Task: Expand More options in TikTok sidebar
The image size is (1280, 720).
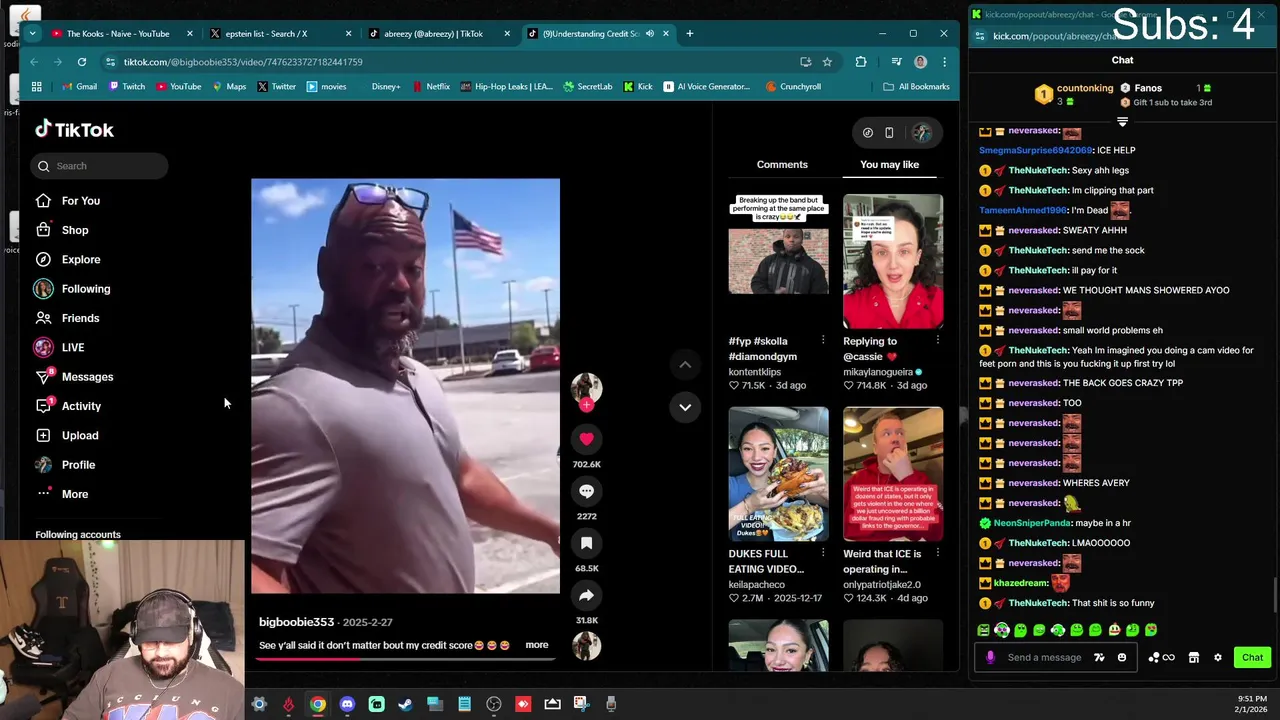Action: (75, 494)
